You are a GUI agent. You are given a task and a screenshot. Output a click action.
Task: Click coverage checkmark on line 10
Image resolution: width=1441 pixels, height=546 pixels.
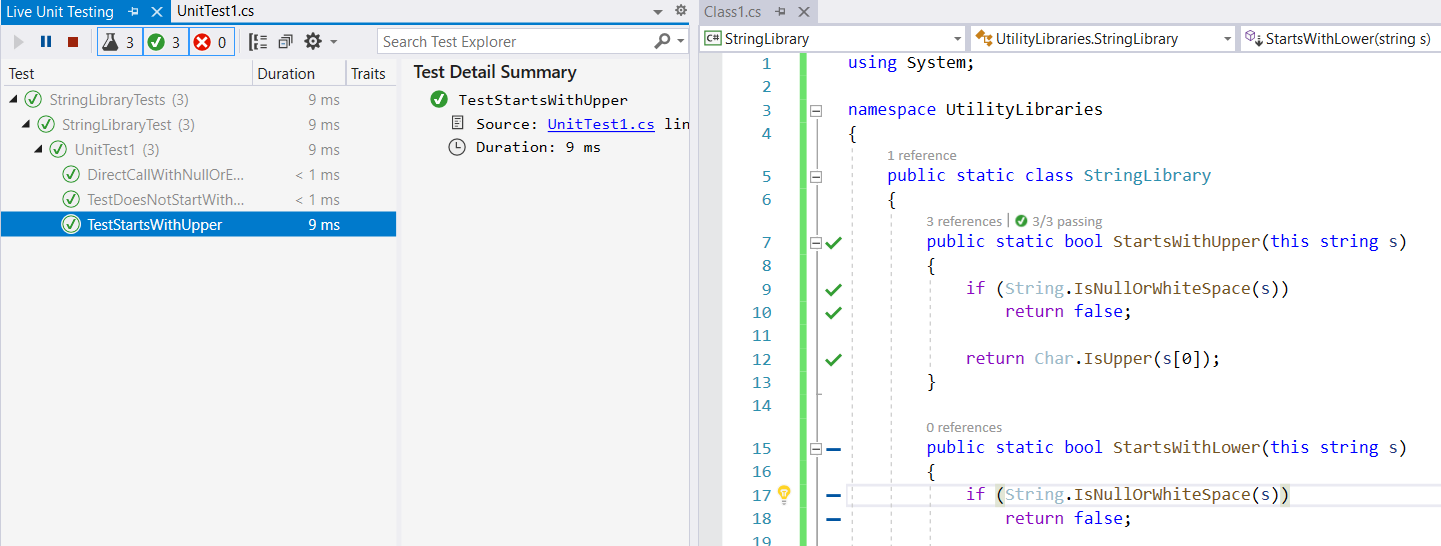tap(834, 313)
